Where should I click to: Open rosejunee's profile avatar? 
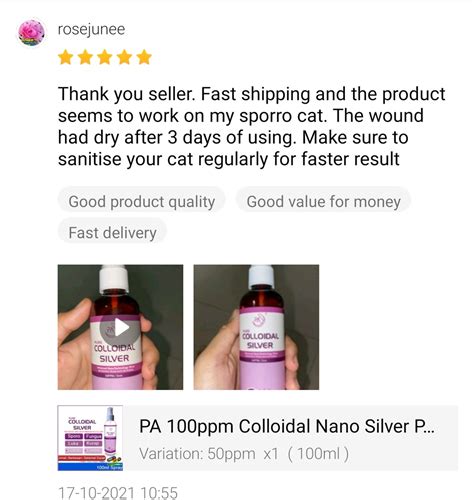point(31,32)
